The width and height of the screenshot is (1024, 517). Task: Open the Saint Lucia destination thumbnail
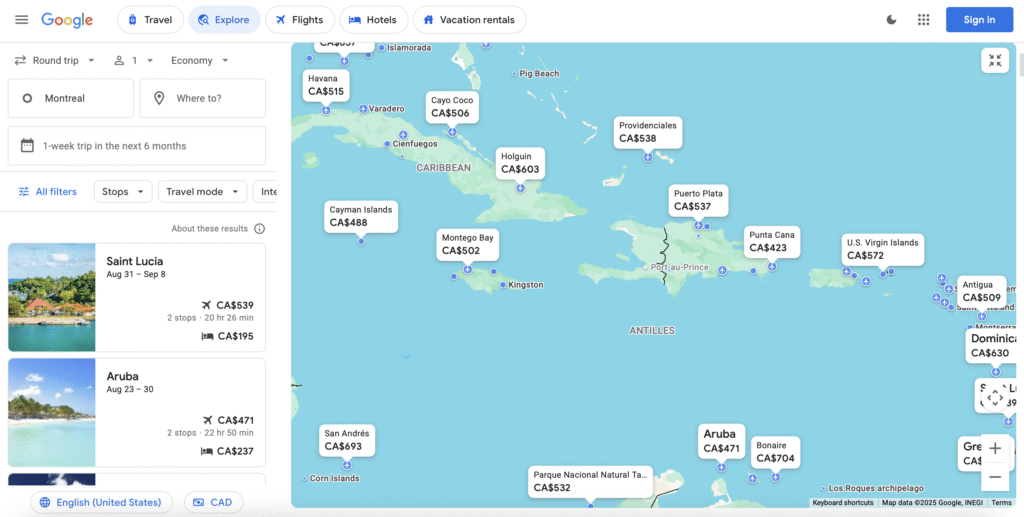point(52,297)
